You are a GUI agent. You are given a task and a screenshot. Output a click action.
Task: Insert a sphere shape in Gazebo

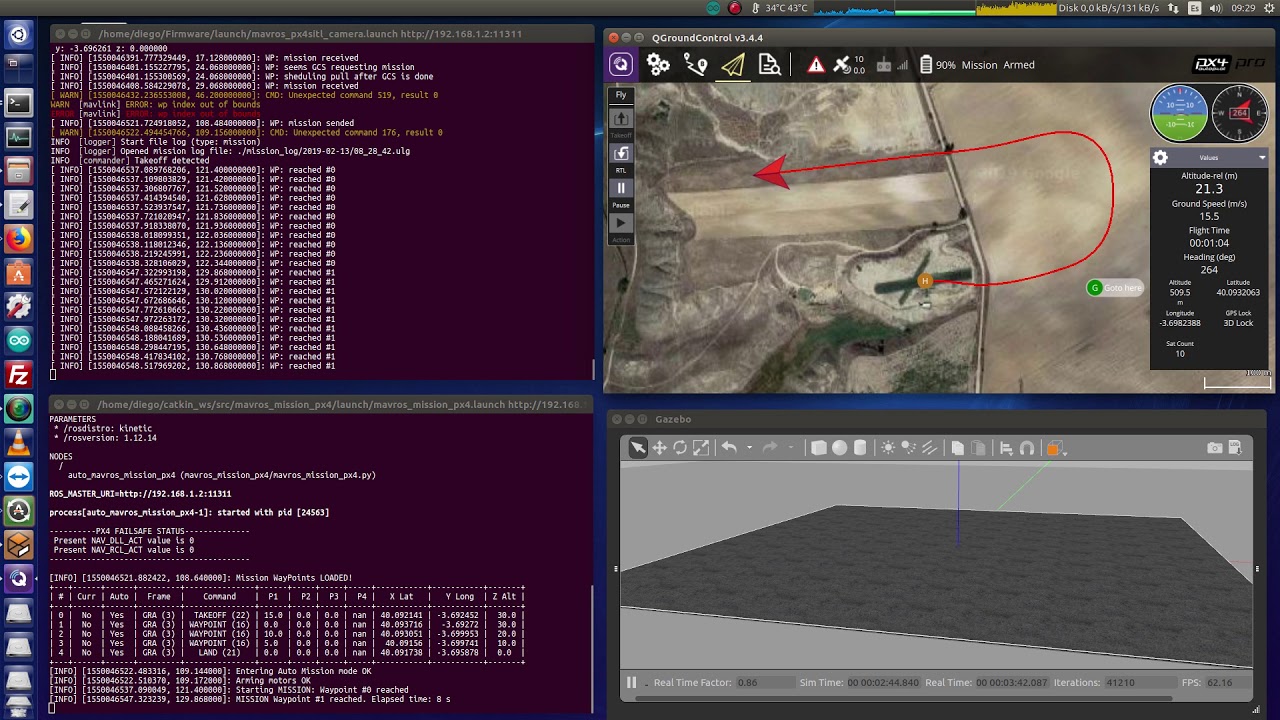(x=839, y=448)
